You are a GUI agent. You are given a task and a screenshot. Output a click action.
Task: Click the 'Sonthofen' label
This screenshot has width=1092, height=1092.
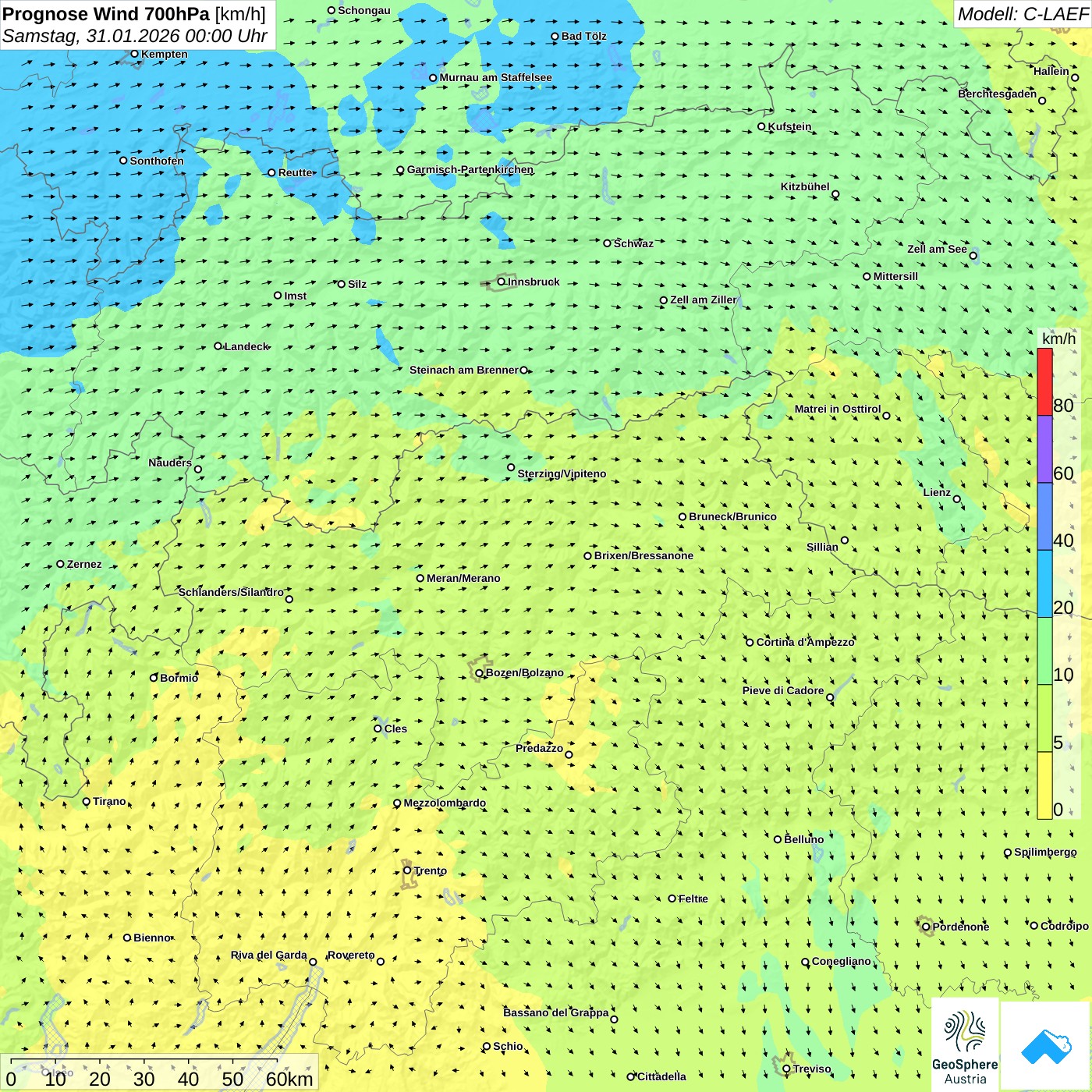pos(157,161)
